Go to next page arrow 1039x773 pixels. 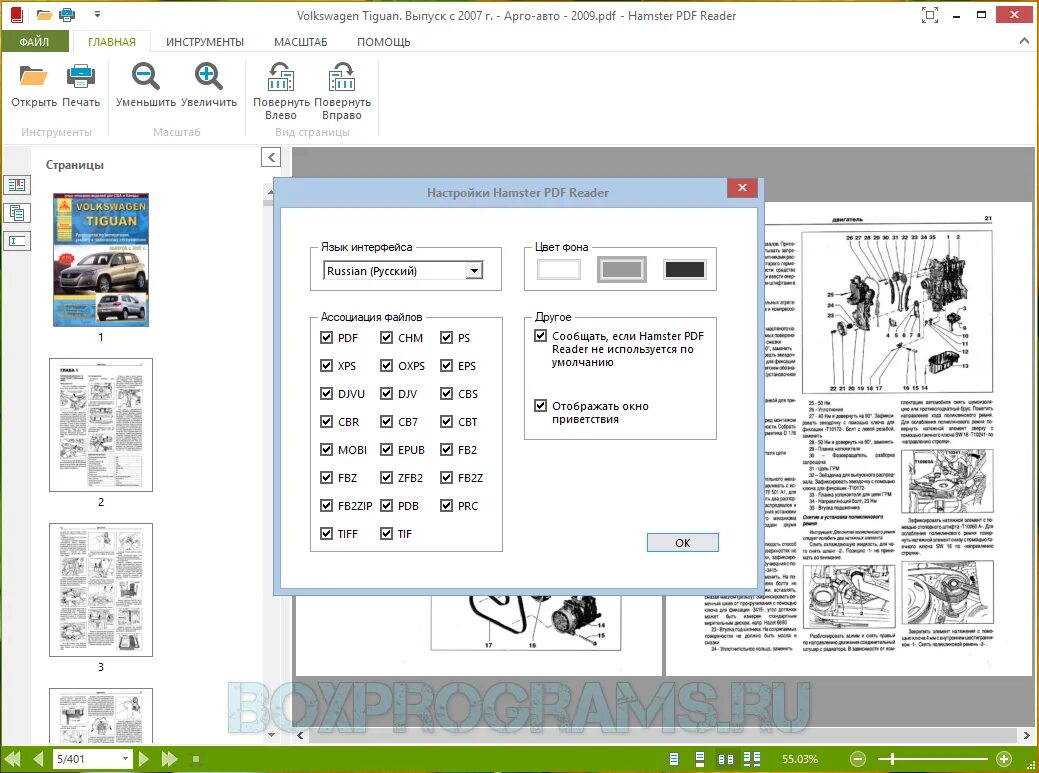pos(144,758)
